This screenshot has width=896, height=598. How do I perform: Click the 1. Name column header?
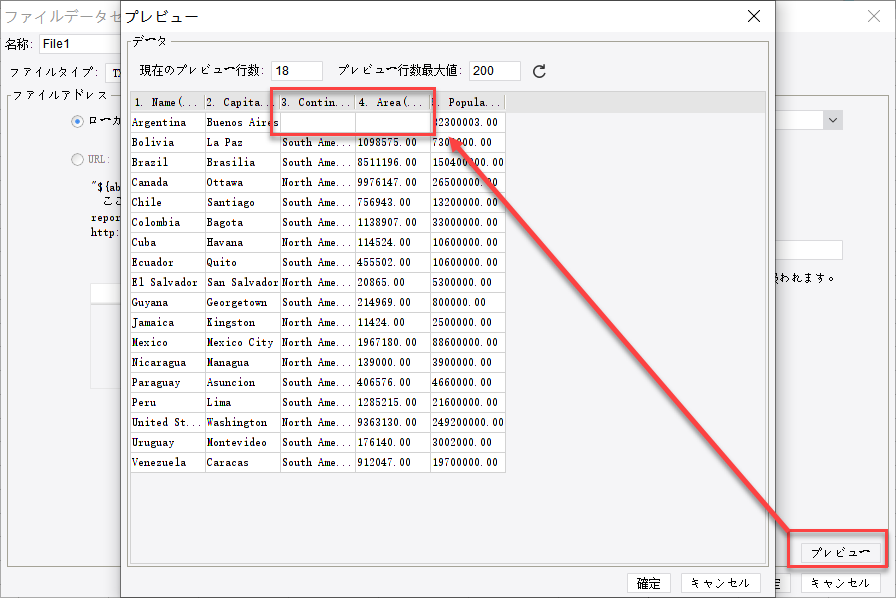[x=166, y=101]
